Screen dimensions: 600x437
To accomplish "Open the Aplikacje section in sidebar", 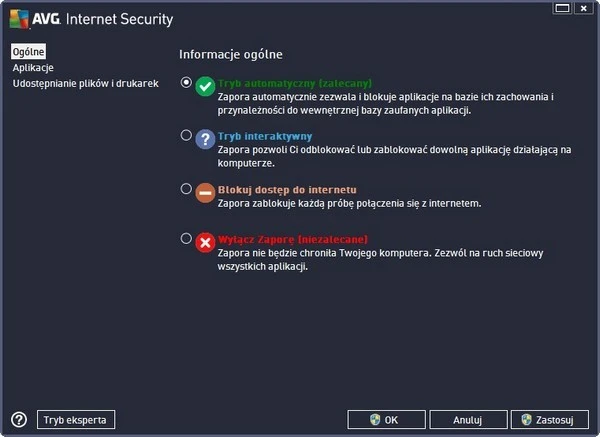I will (x=33, y=67).
